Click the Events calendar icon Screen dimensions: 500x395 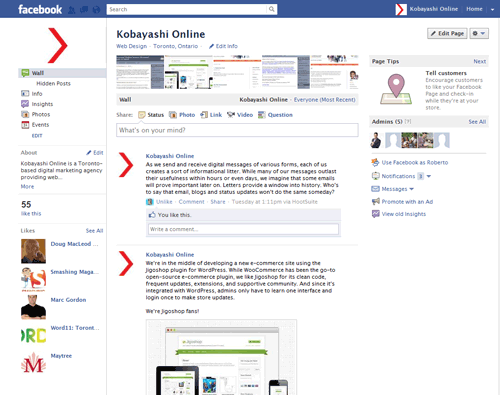[x=25, y=125]
